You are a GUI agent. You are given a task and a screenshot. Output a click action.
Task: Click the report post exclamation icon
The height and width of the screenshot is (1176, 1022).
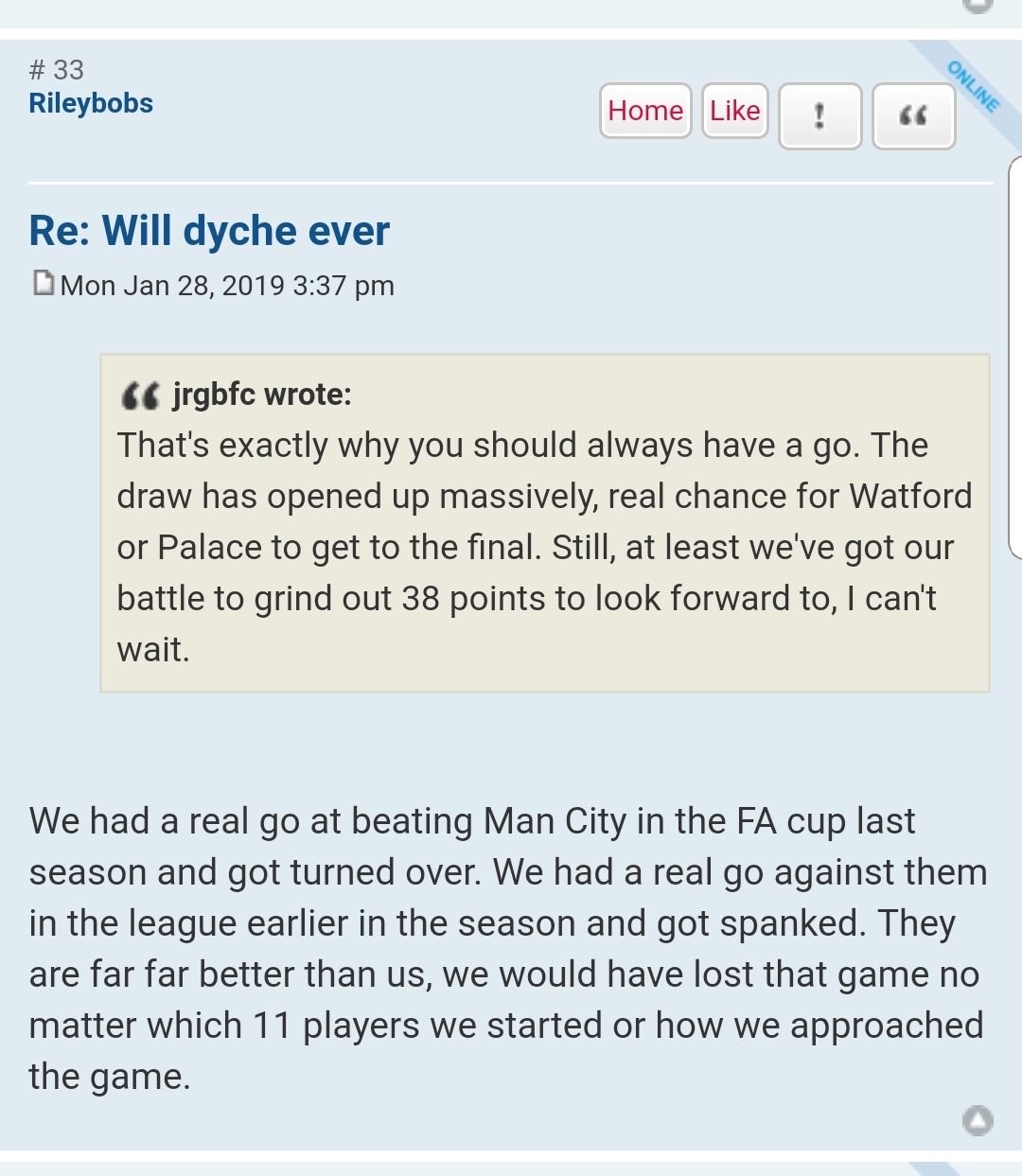coord(819,115)
